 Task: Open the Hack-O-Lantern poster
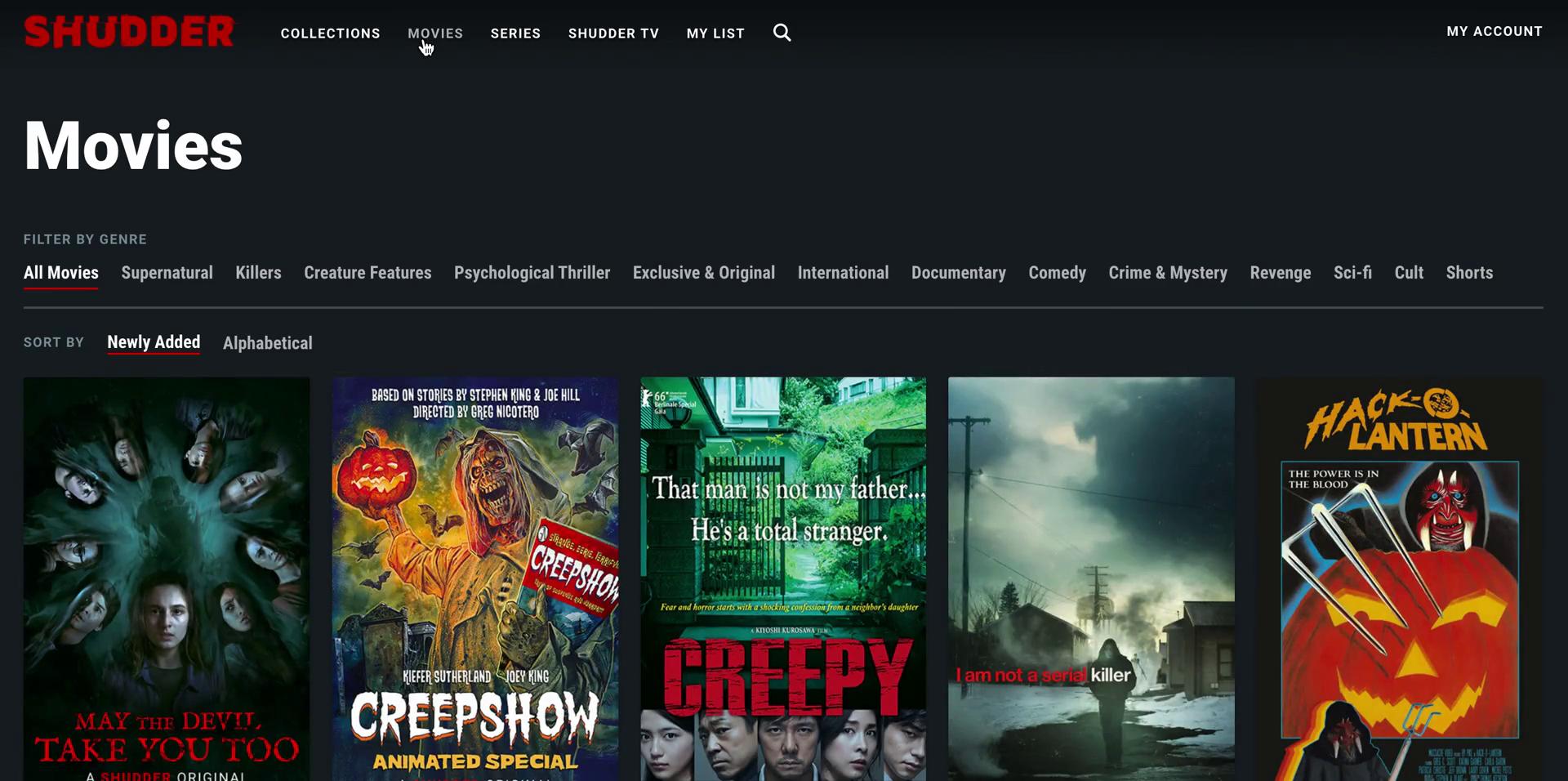[x=1400, y=578]
